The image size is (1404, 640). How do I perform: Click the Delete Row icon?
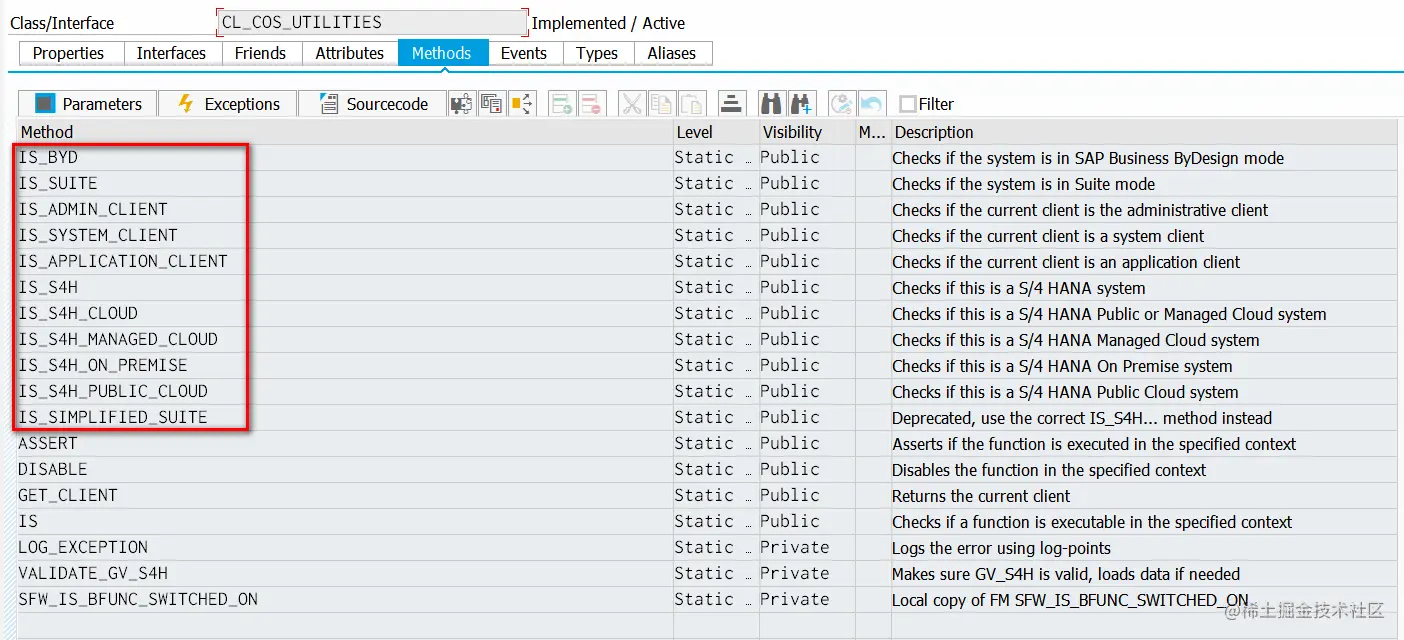pyautogui.click(x=591, y=103)
